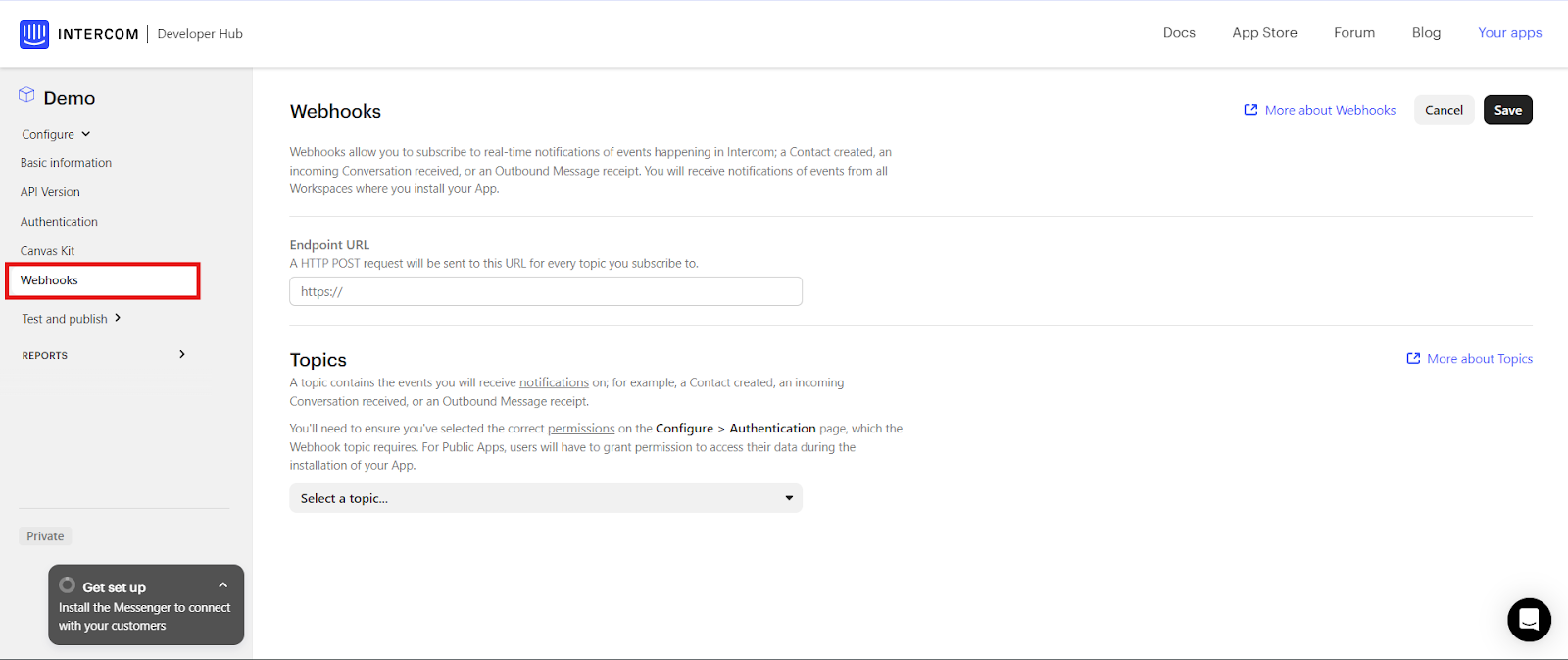The image size is (1568, 660).
Task: Go to Your apps
Action: (1509, 33)
